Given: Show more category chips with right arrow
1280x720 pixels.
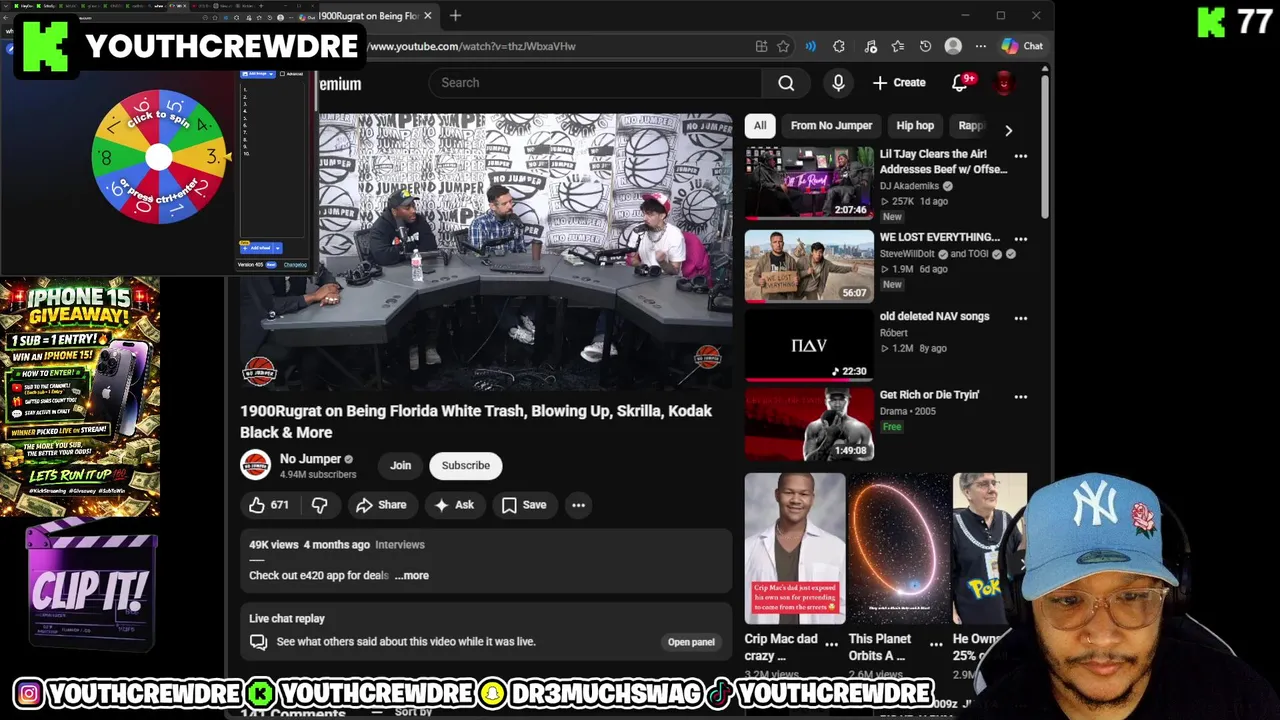Looking at the screenshot, I should coord(1008,131).
